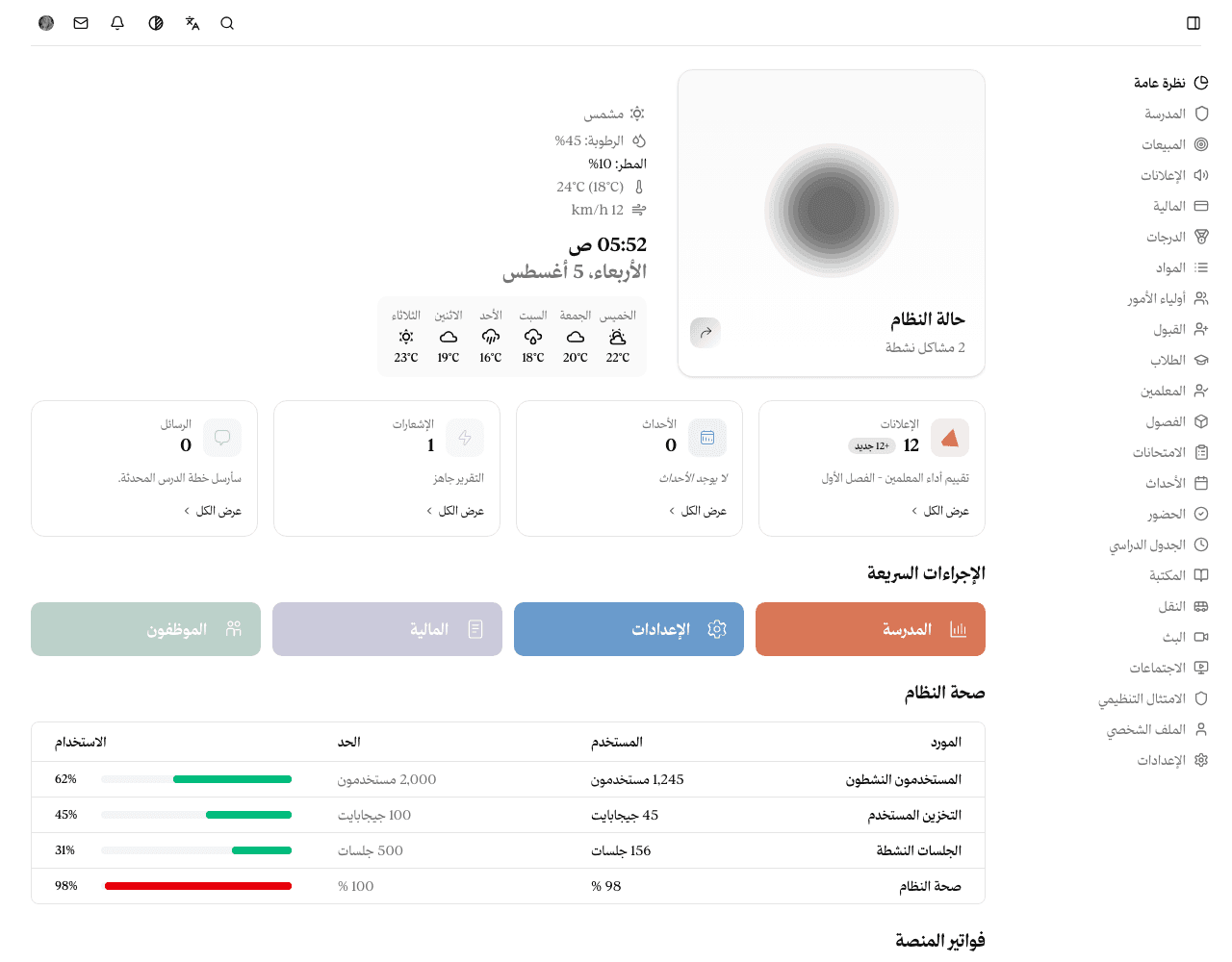Click the الحضور check-circle icon
Screen dimensions: 1232x962
point(1201,514)
